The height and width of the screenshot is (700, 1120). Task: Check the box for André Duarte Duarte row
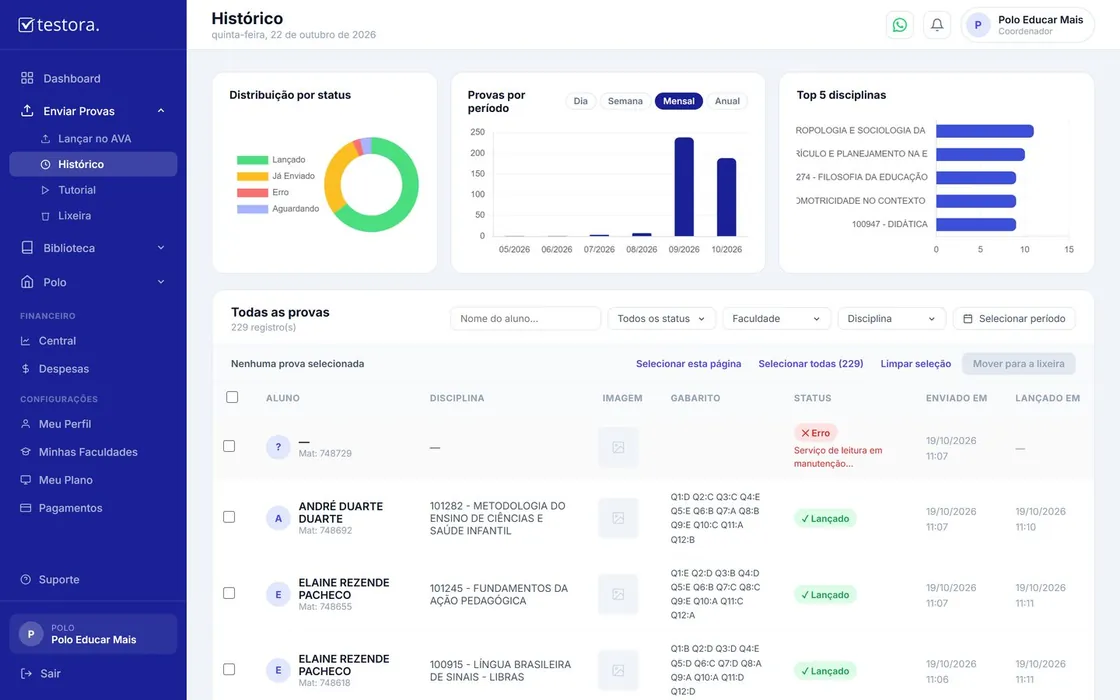229,516
